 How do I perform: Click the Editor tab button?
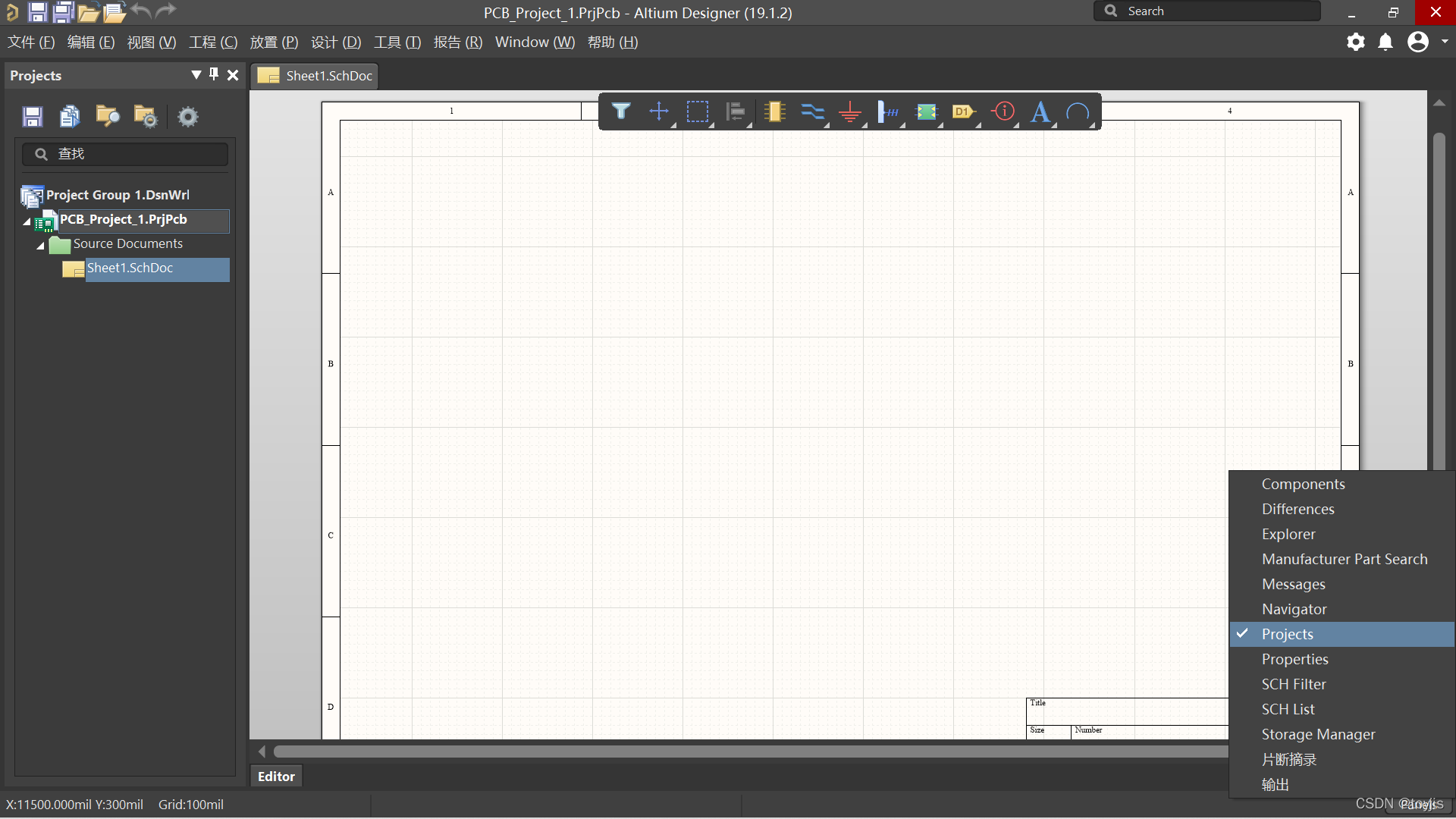pos(276,776)
